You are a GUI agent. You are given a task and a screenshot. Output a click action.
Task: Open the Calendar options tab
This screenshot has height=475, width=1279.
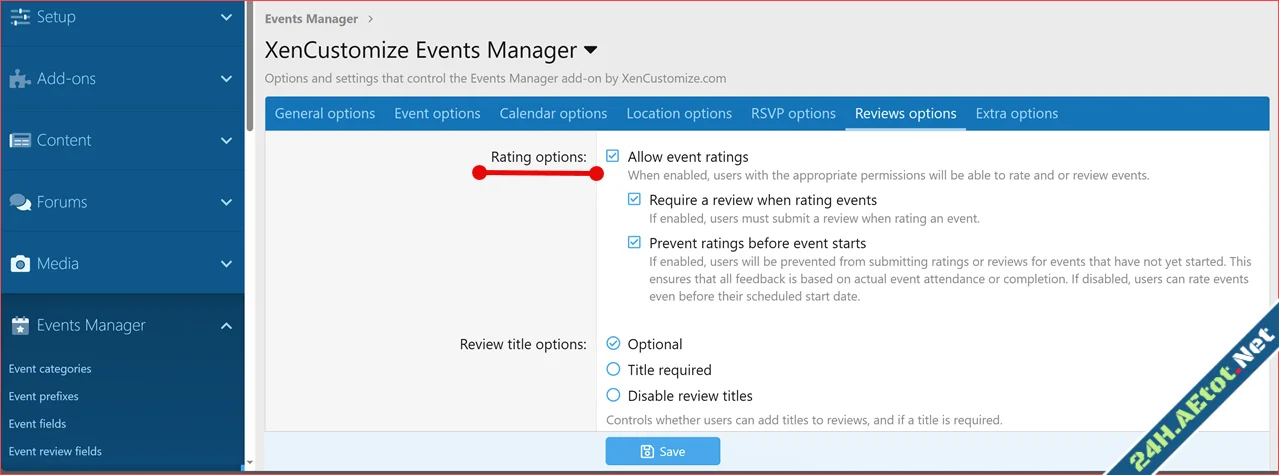(x=553, y=113)
